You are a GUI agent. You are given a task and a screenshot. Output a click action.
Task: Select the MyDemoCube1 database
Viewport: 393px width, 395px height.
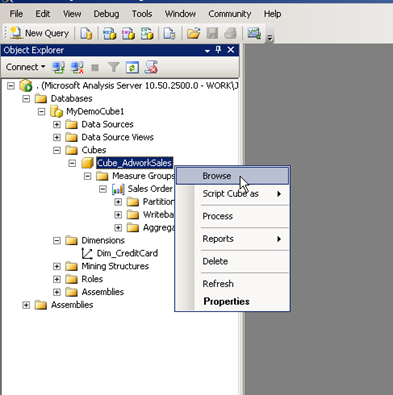tap(95, 111)
